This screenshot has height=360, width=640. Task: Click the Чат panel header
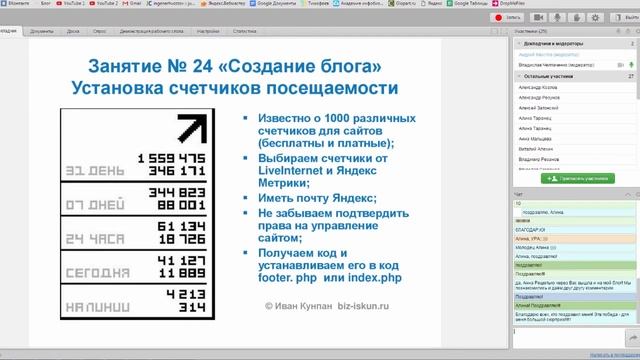(518, 194)
